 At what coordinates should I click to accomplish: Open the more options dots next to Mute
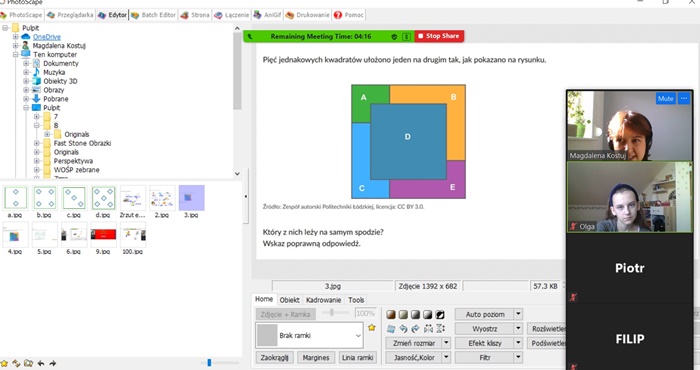(x=684, y=99)
